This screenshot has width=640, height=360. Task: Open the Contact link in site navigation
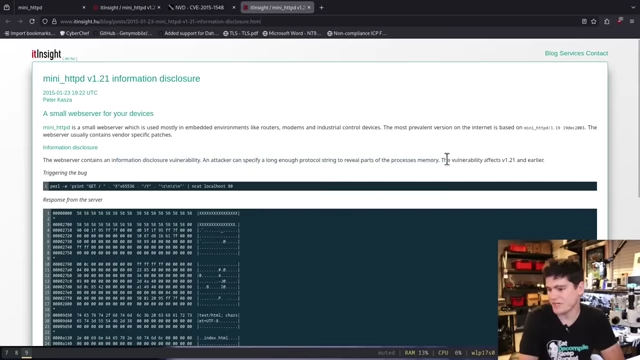(597, 53)
